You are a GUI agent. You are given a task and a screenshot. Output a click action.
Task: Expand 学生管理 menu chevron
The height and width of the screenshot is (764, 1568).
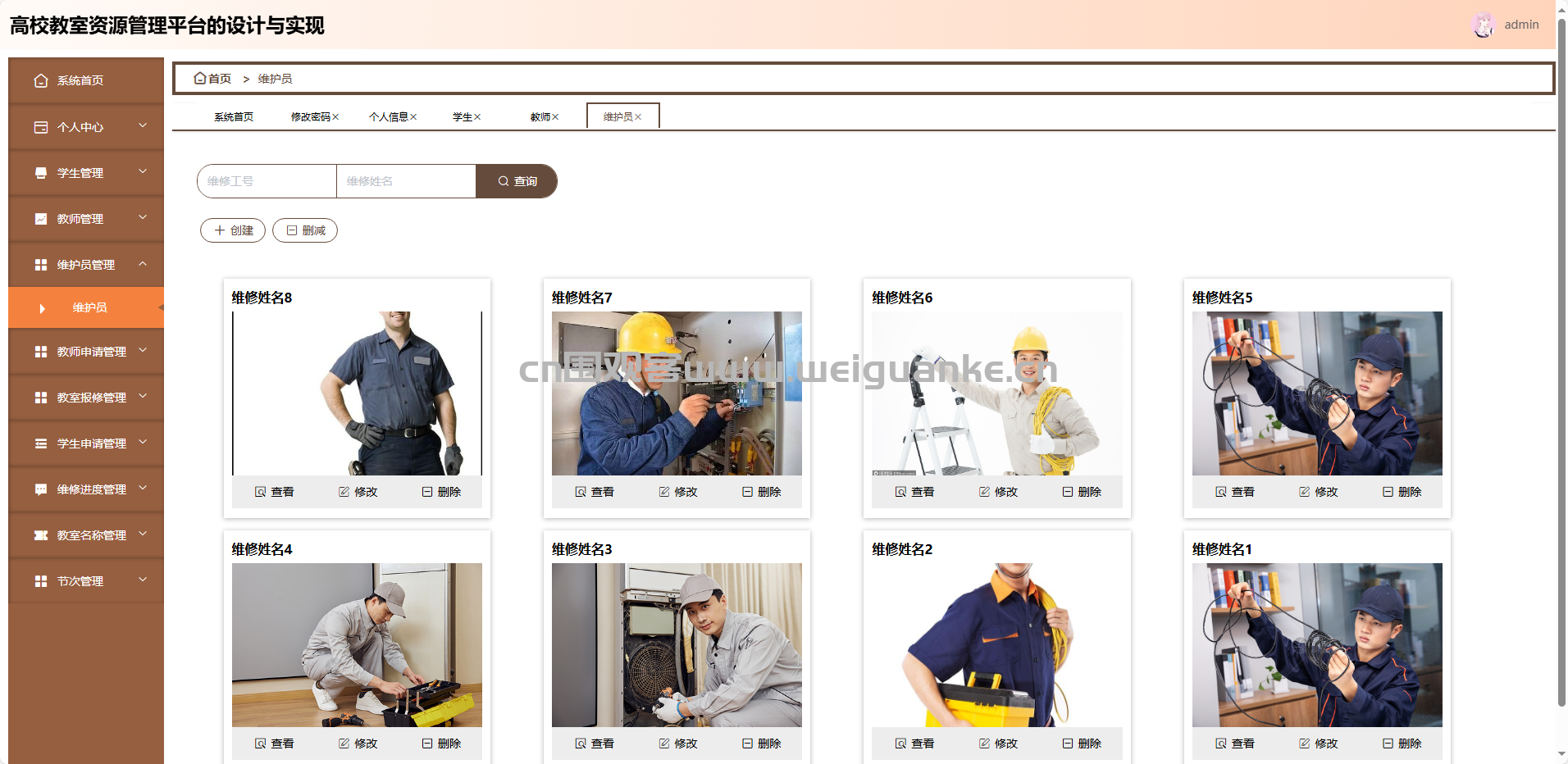click(143, 172)
